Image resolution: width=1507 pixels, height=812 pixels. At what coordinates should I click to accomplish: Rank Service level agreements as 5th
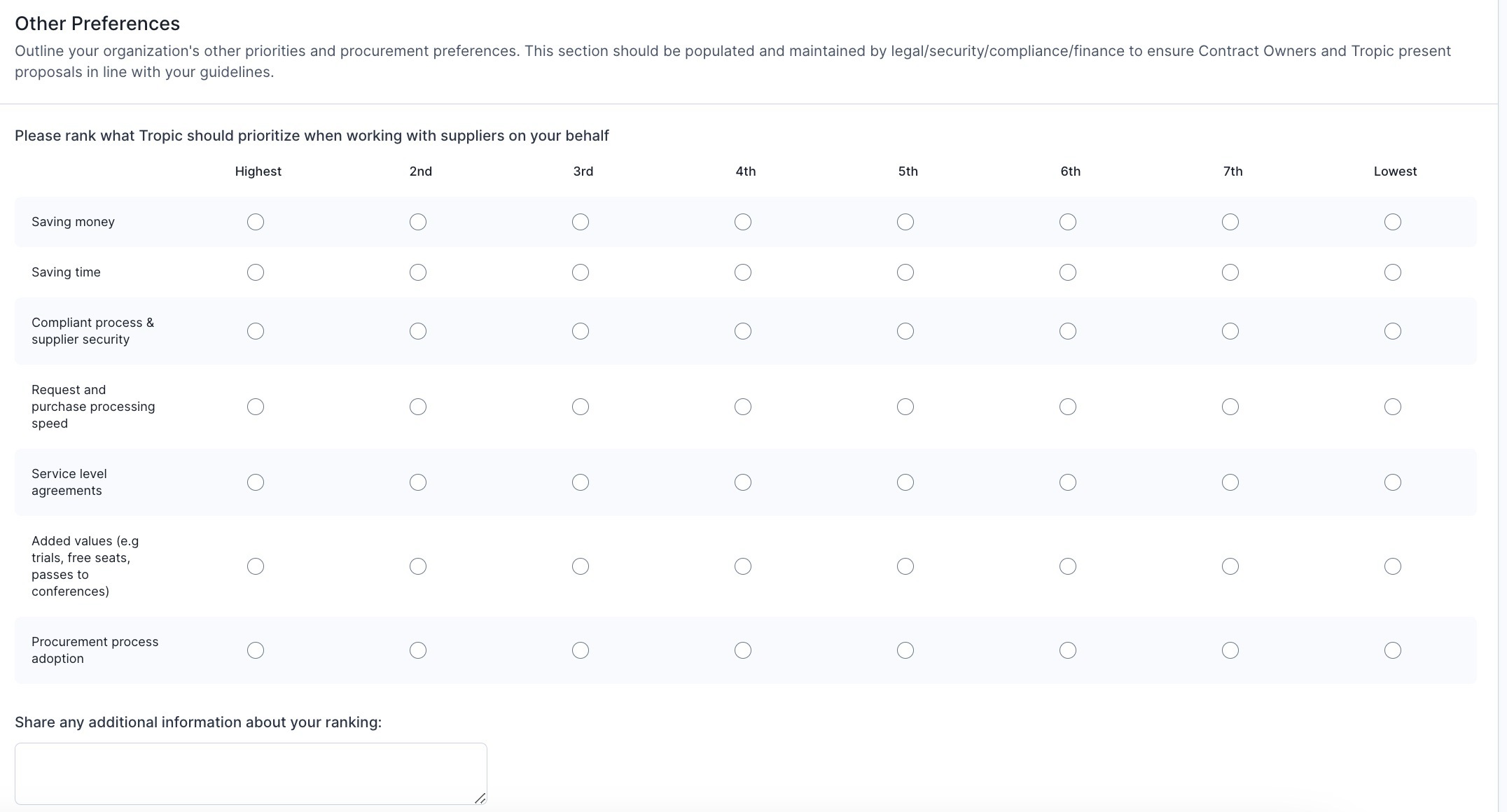[905, 482]
